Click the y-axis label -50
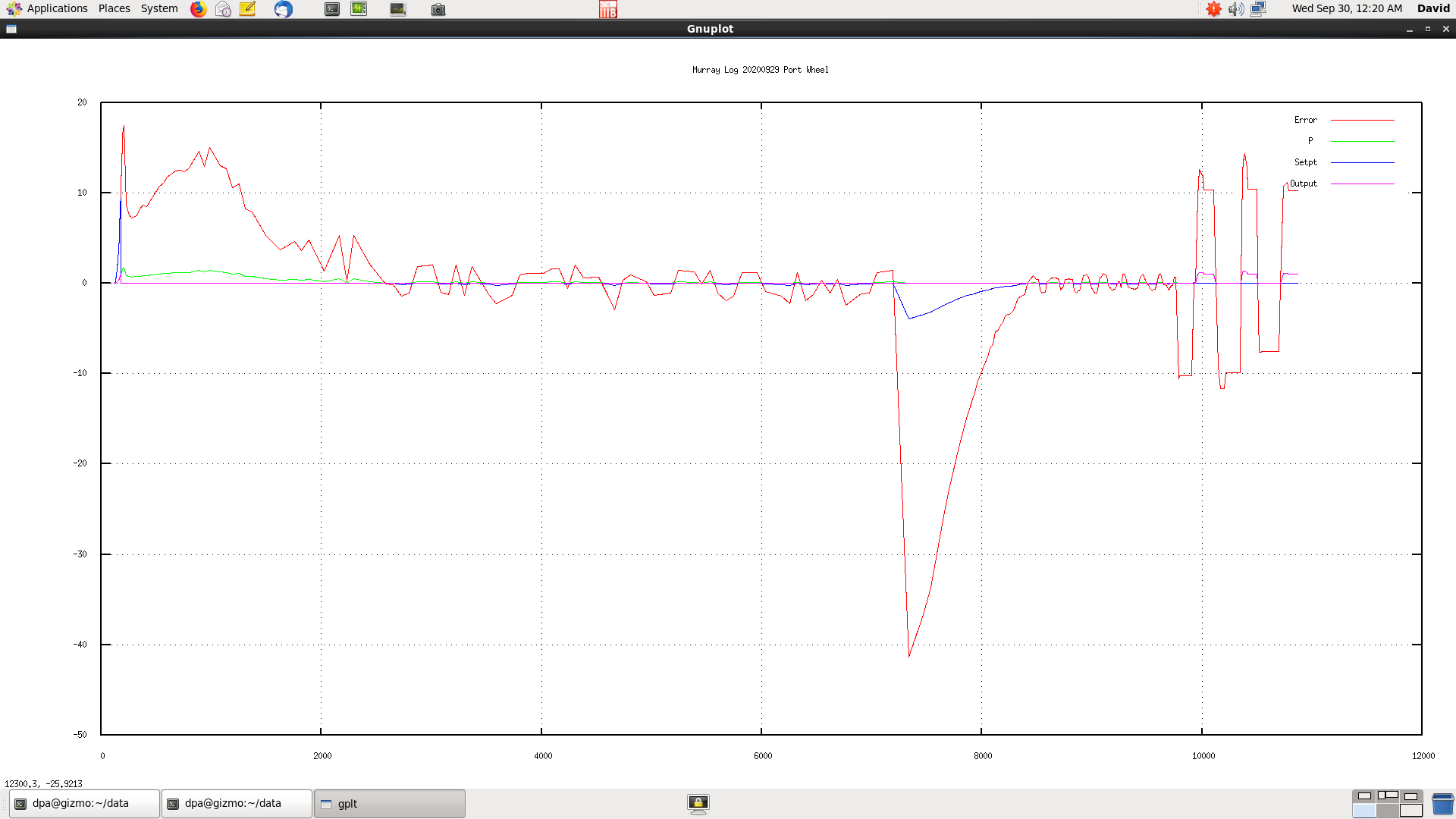The width and height of the screenshot is (1456, 819). pos(80,735)
